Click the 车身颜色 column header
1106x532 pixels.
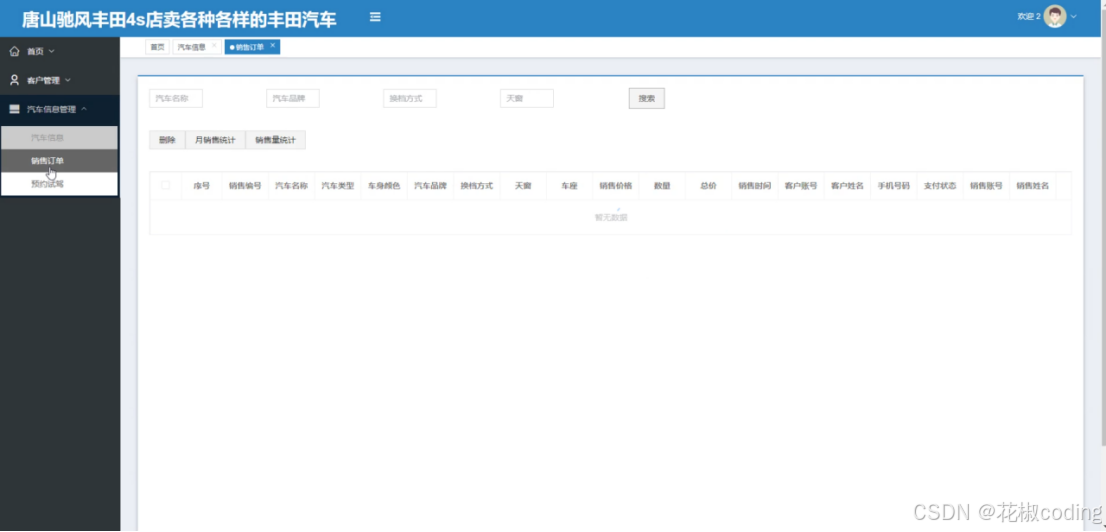click(x=384, y=186)
